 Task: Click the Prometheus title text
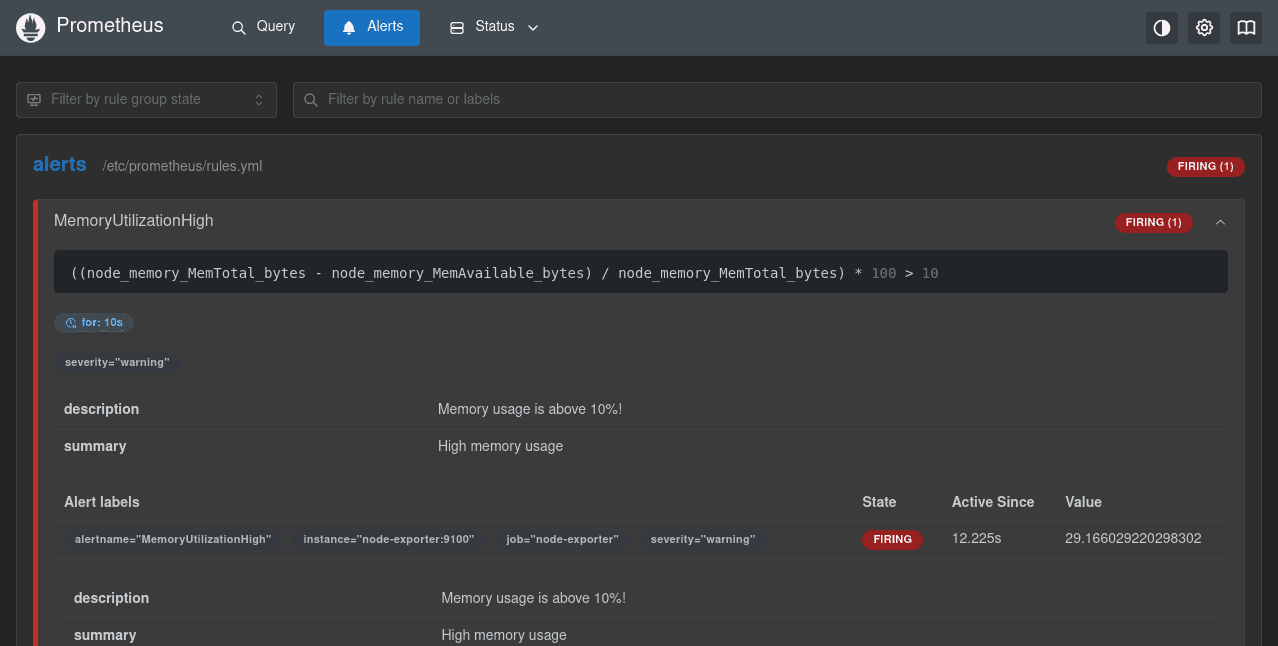pos(110,26)
